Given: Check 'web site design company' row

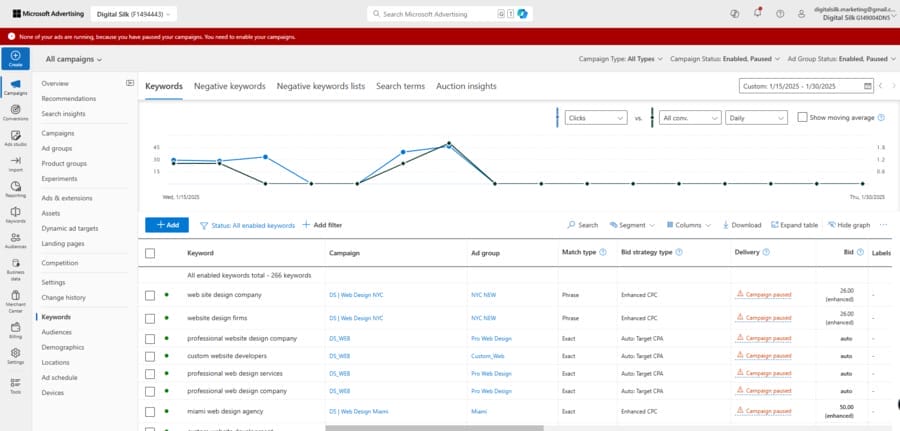Looking at the screenshot, I should (x=150, y=295).
